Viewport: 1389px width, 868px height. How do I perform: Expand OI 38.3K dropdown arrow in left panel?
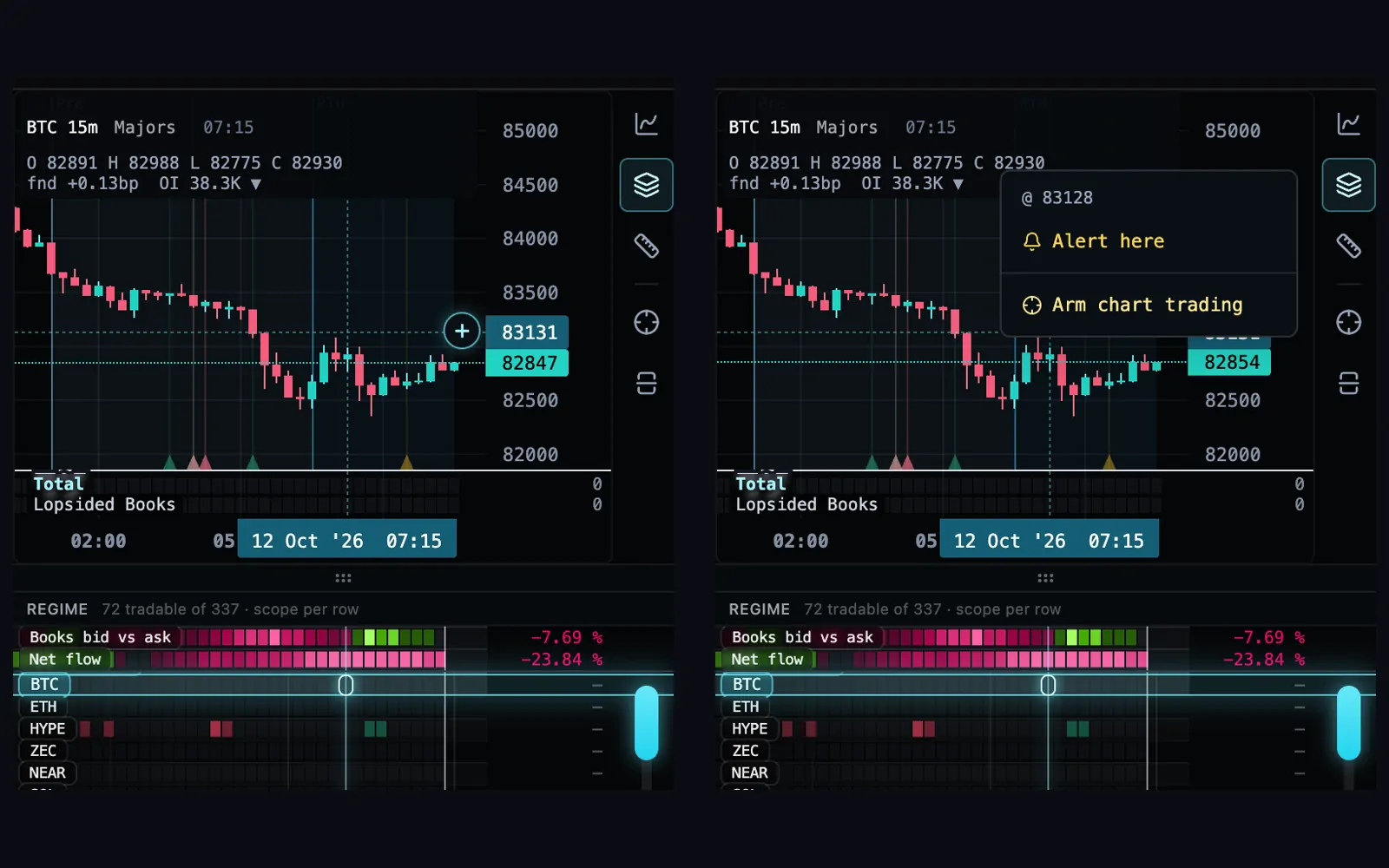(x=256, y=184)
